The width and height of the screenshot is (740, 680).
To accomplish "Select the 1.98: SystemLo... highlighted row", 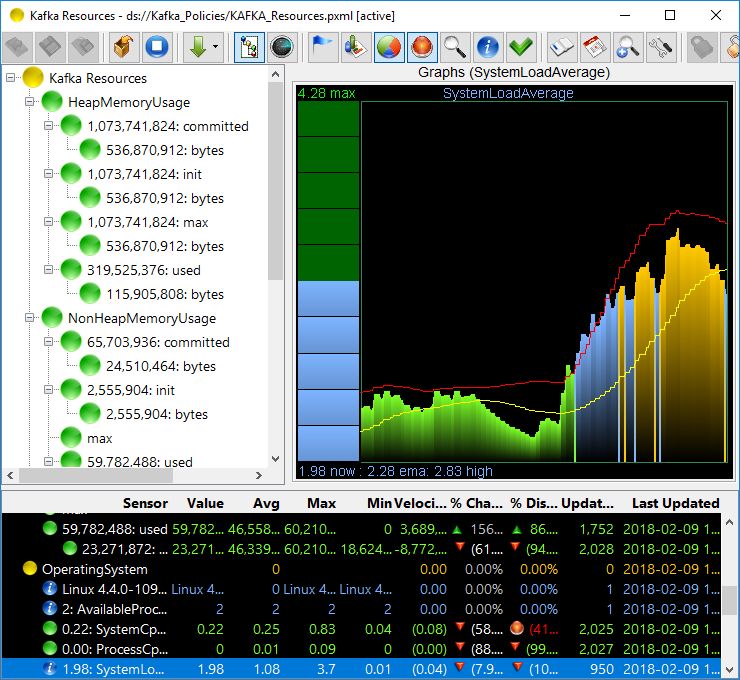I will (361, 669).
